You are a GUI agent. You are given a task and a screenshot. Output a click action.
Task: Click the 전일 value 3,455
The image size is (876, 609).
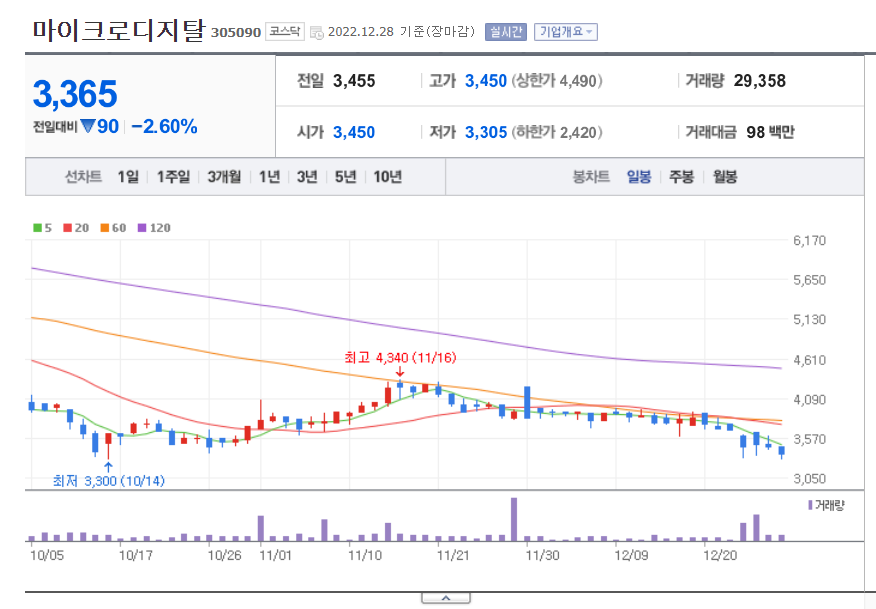point(354,81)
